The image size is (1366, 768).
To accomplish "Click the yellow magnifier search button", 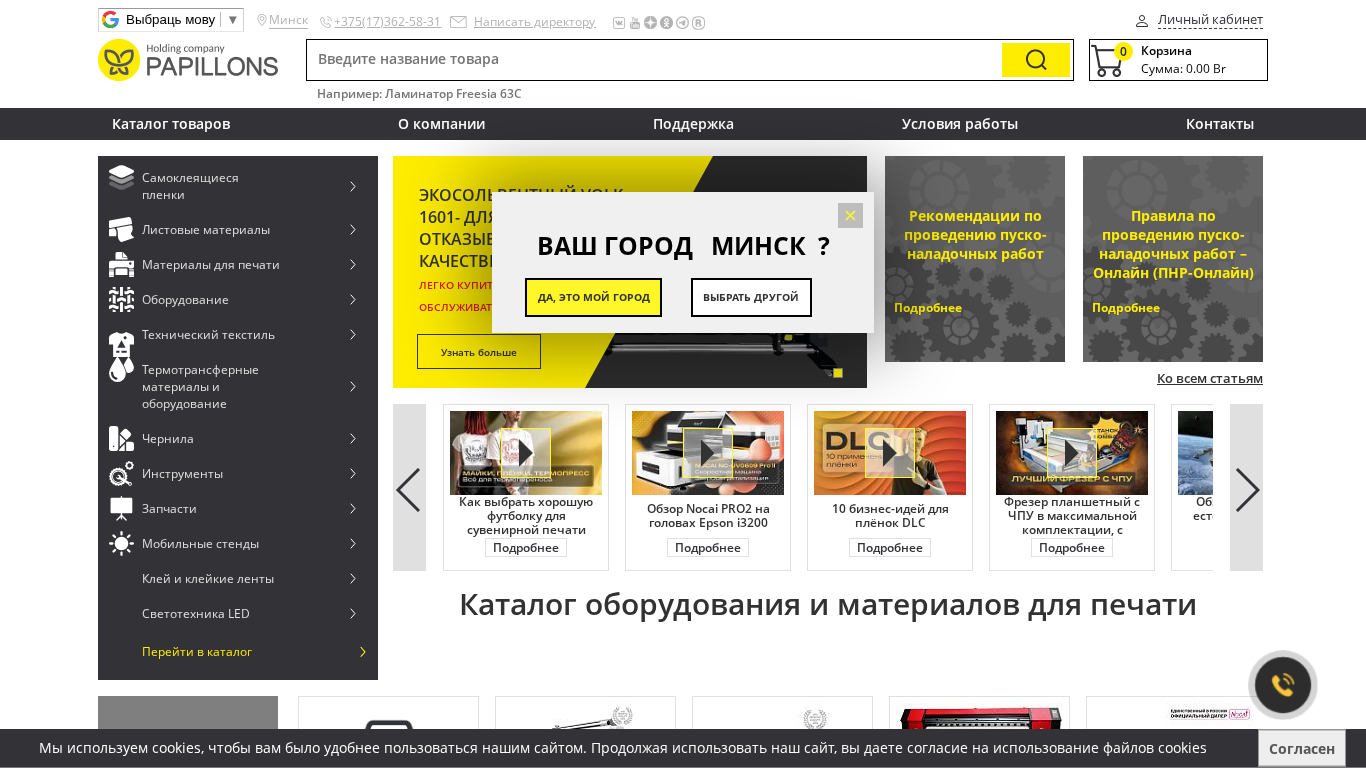I will coord(1036,60).
